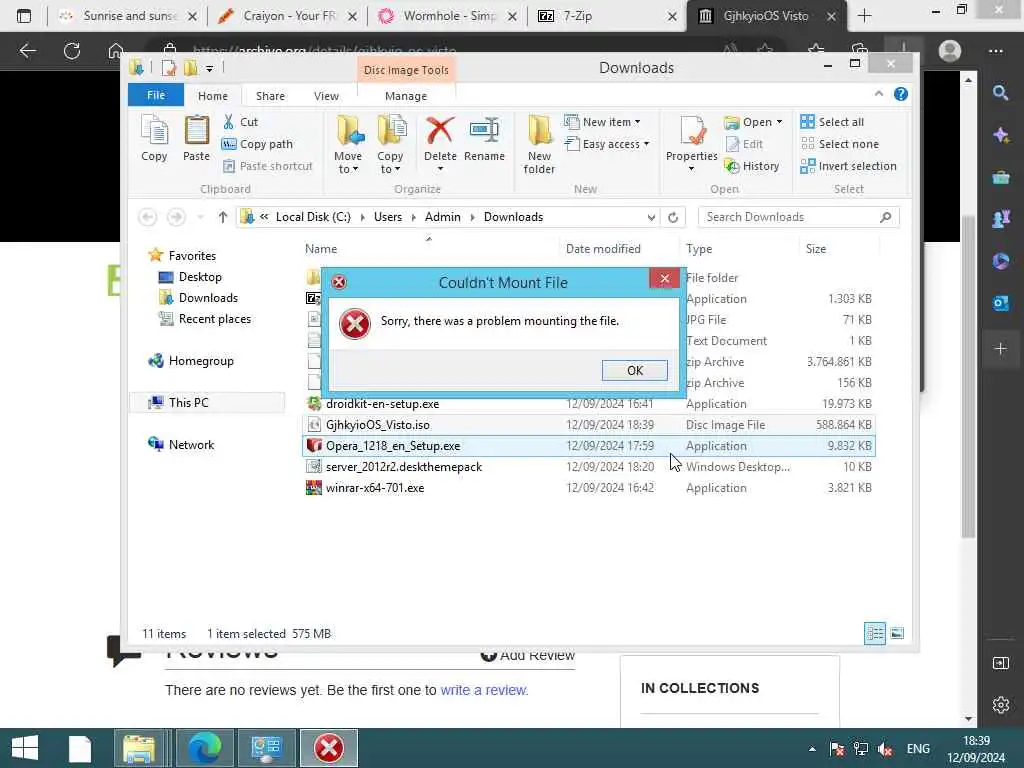Screen dimensions: 1024x768
Task: Click Edge Home button
Action: pos(116,51)
